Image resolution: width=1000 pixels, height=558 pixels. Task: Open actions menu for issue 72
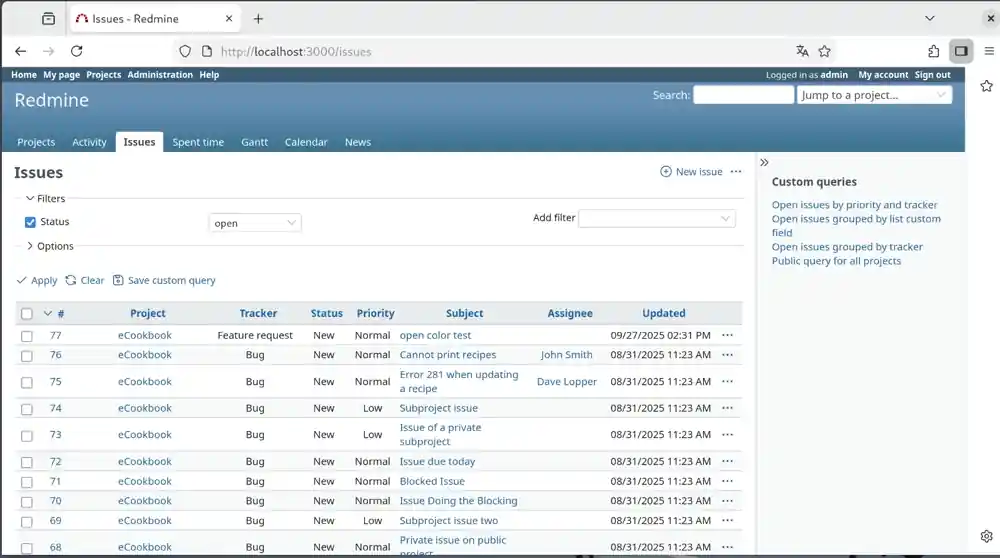click(x=728, y=462)
